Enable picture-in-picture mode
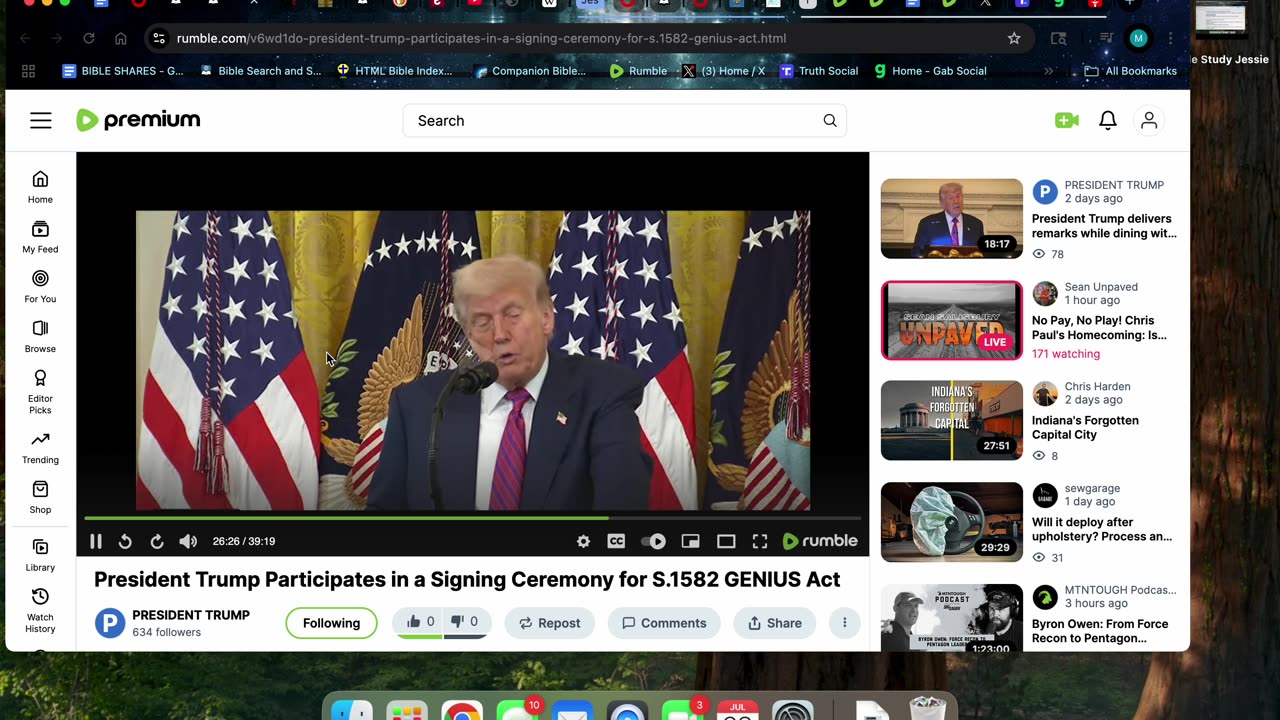Screen dimensions: 1280x720 pos(690,541)
